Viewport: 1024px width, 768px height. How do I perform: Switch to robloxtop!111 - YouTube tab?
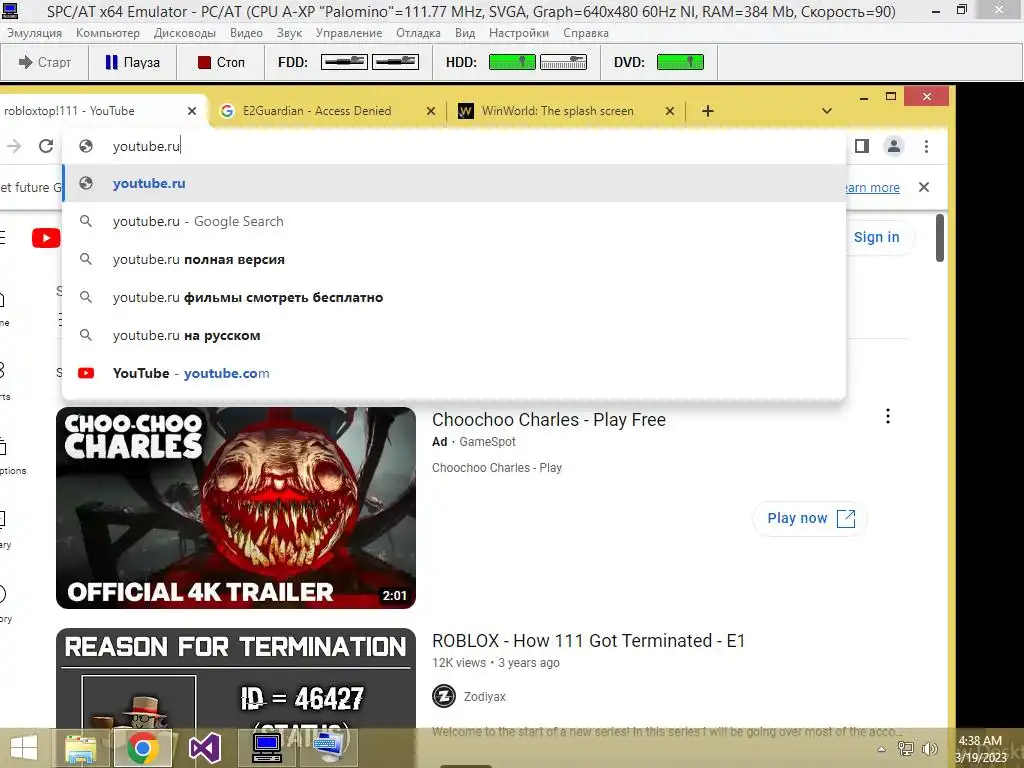(91, 111)
